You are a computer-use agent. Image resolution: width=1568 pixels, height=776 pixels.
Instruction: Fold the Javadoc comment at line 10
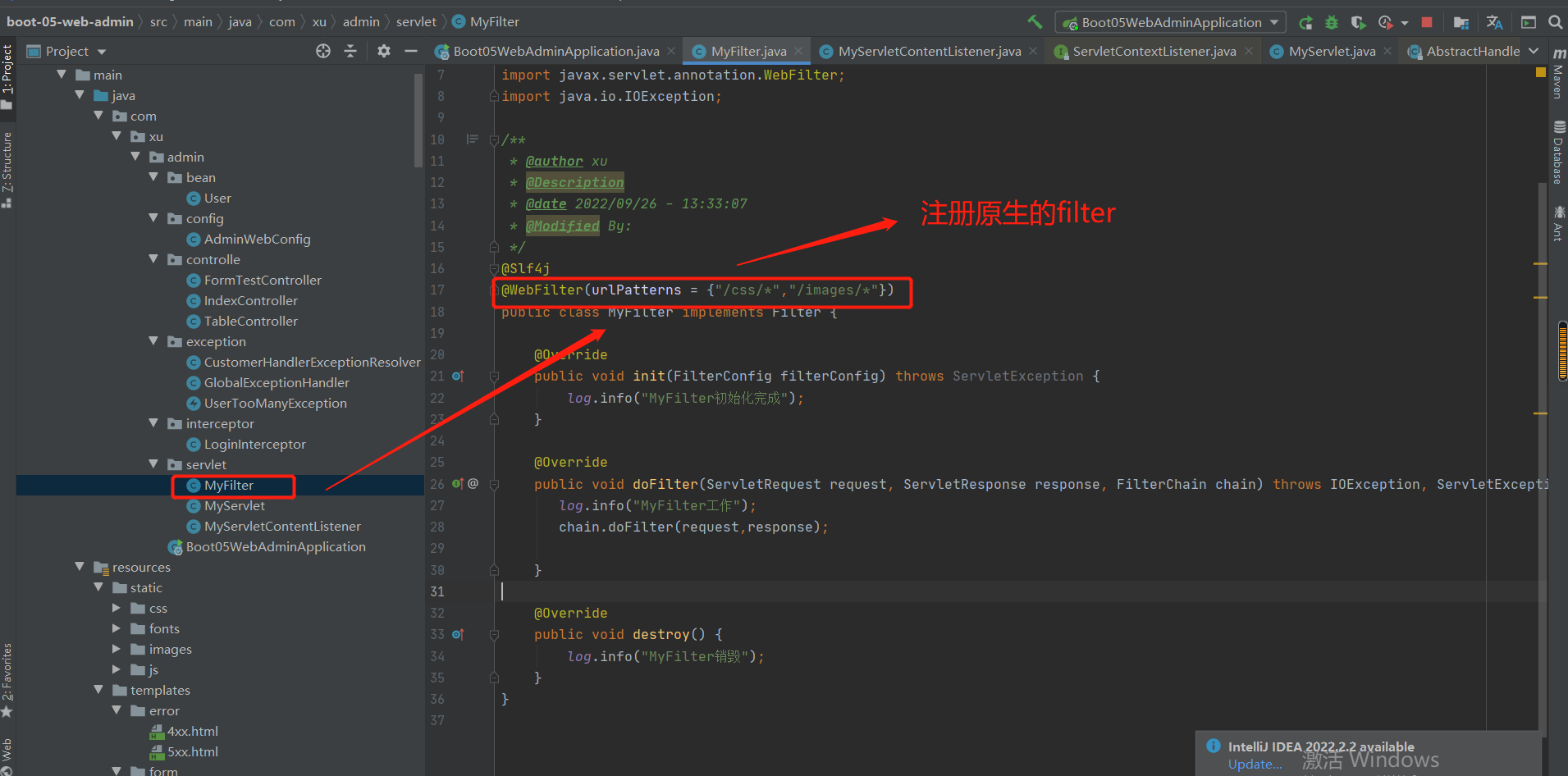(494, 139)
